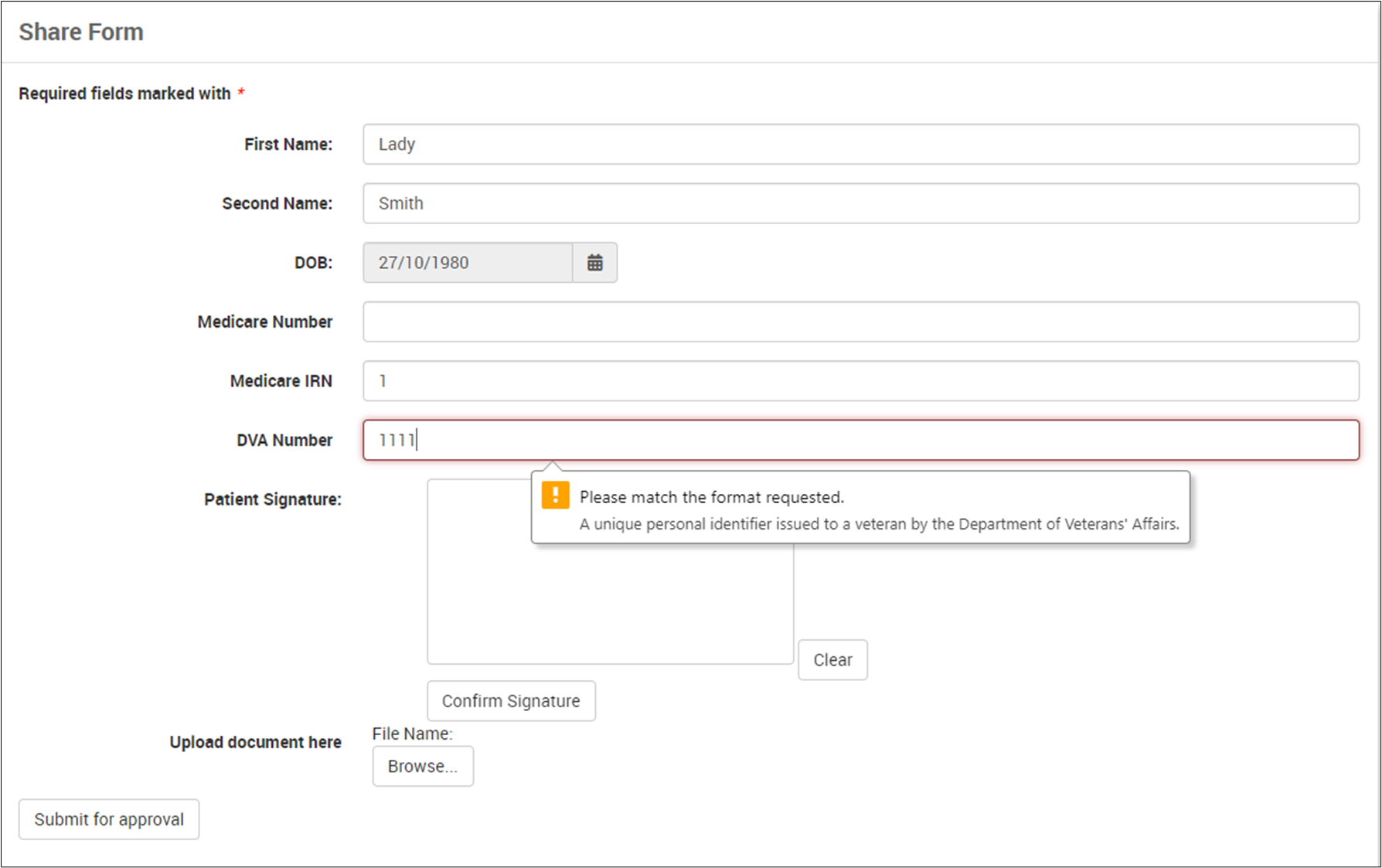The image size is (1382, 868).
Task: Click the empty Medicare Number field
Action: pyautogui.click(x=860, y=322)
